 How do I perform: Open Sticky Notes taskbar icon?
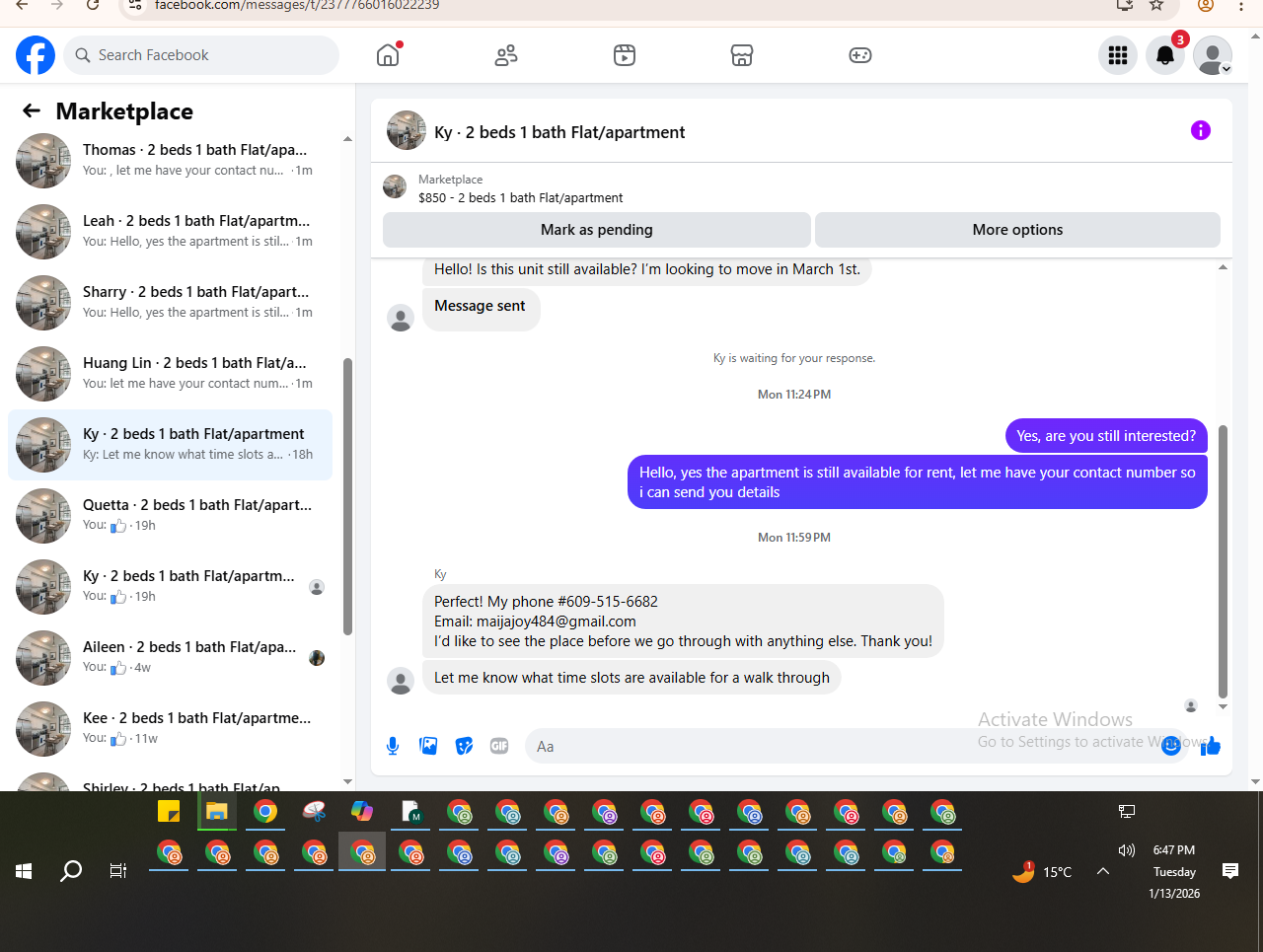(x=169, y=812)
